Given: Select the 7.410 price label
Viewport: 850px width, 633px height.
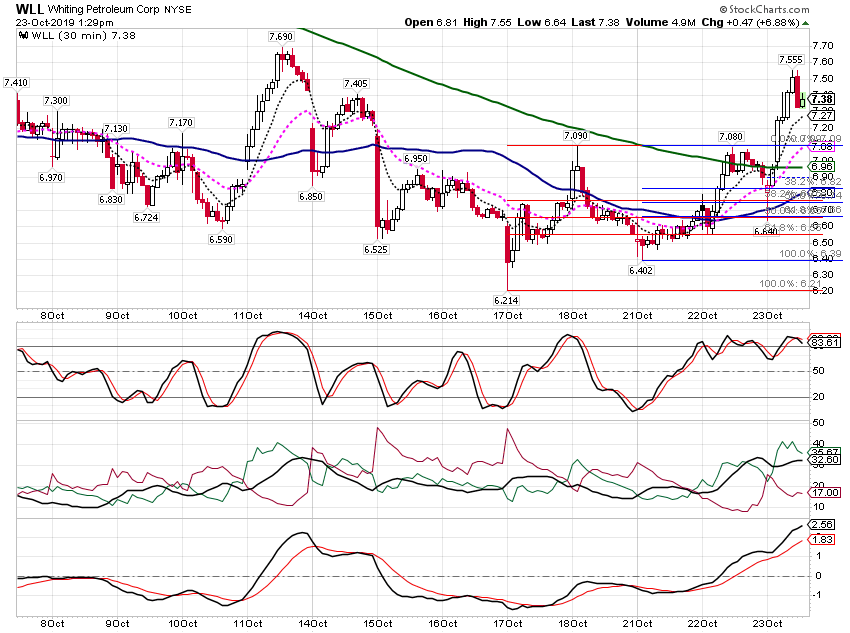Looking at the screenshot, I should coord(16,82).
